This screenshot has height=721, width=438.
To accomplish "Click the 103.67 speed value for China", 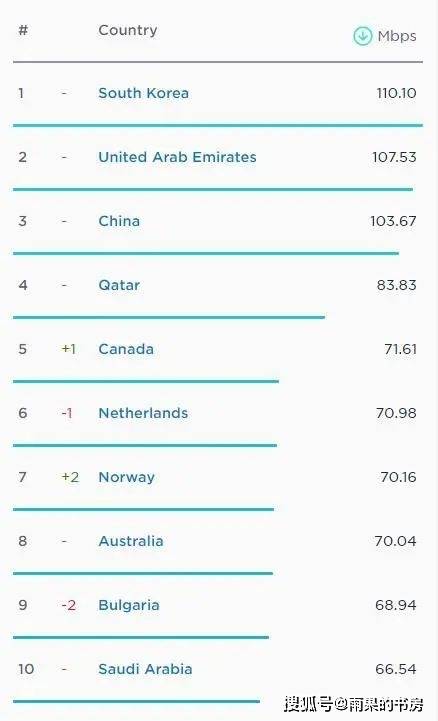I will [393, 221].
